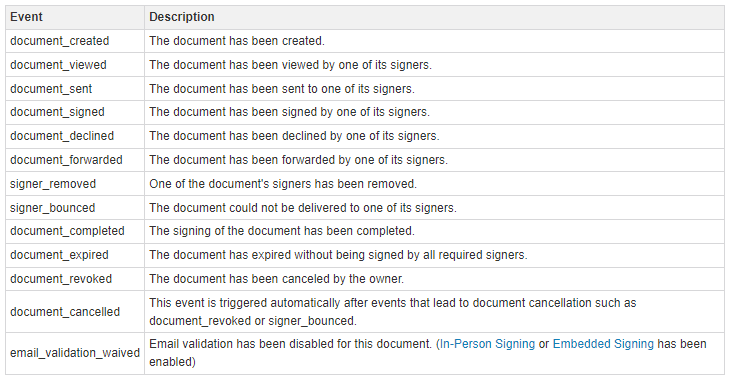Select the document_completed event cell
This screenshot has width=730, height=383.
pos(75,231)
